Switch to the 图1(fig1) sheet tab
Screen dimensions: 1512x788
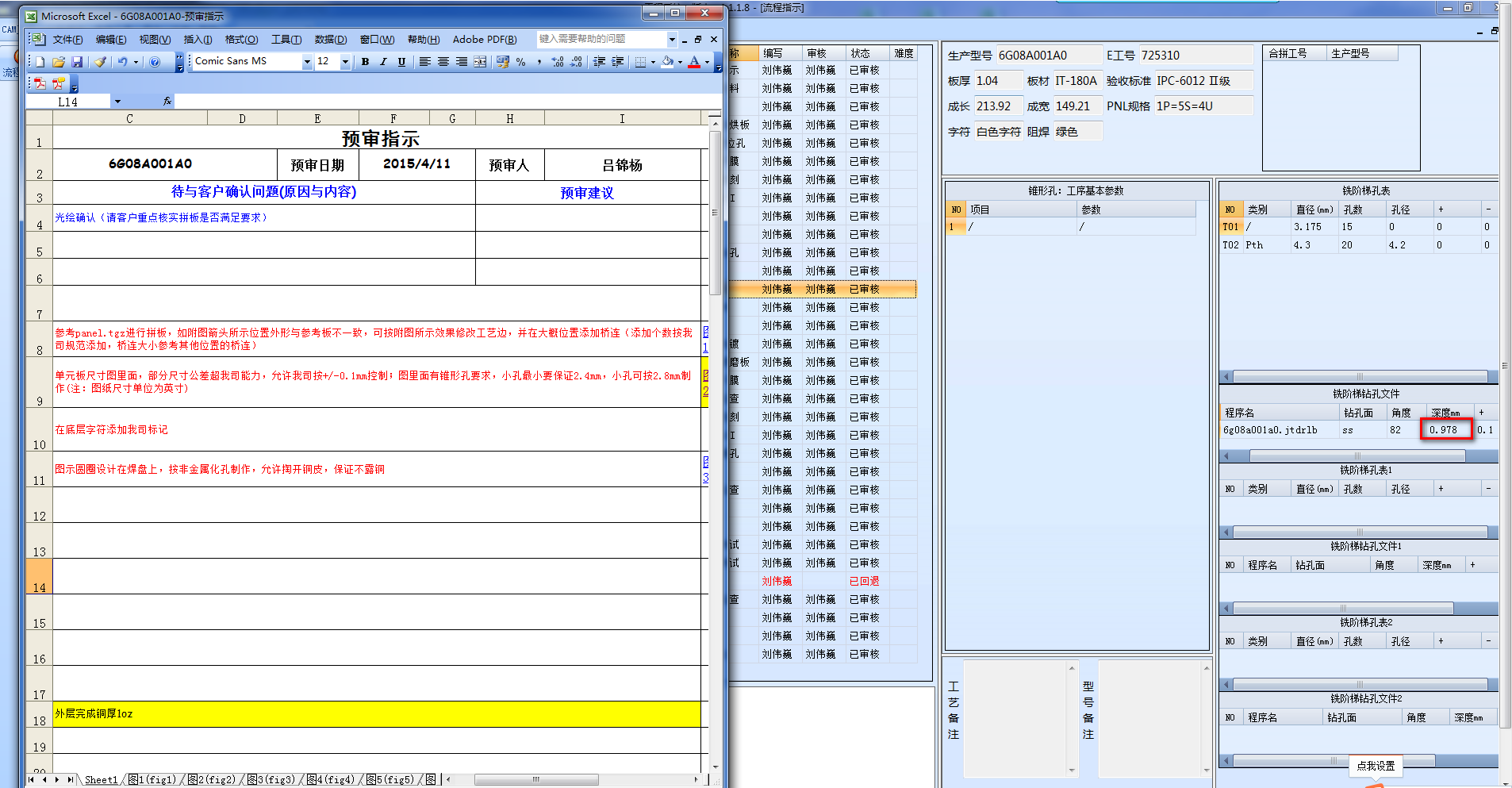[x=152, y=779]
